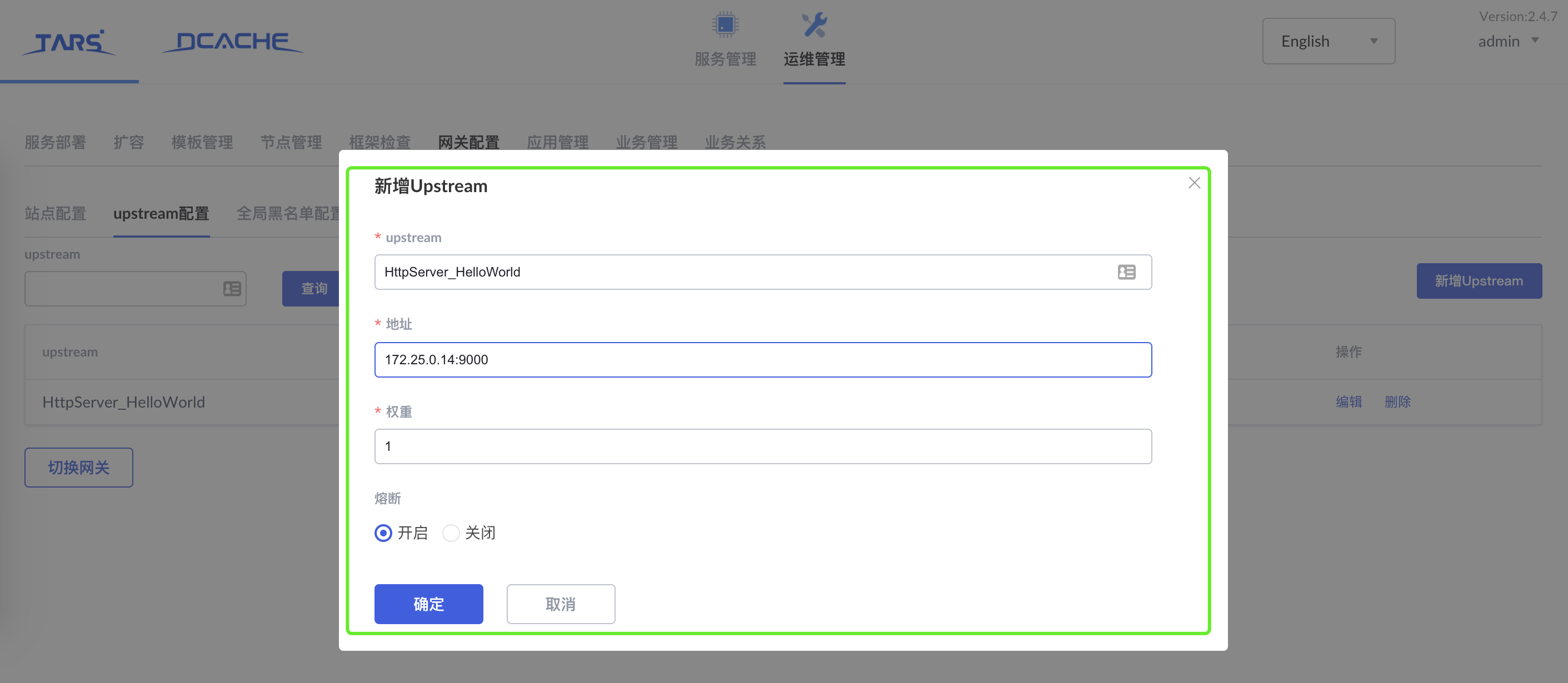Viewport: 1568px width, 683px height.
Task: Switch to the 站点配置 tab
Action: pos(55,213)
